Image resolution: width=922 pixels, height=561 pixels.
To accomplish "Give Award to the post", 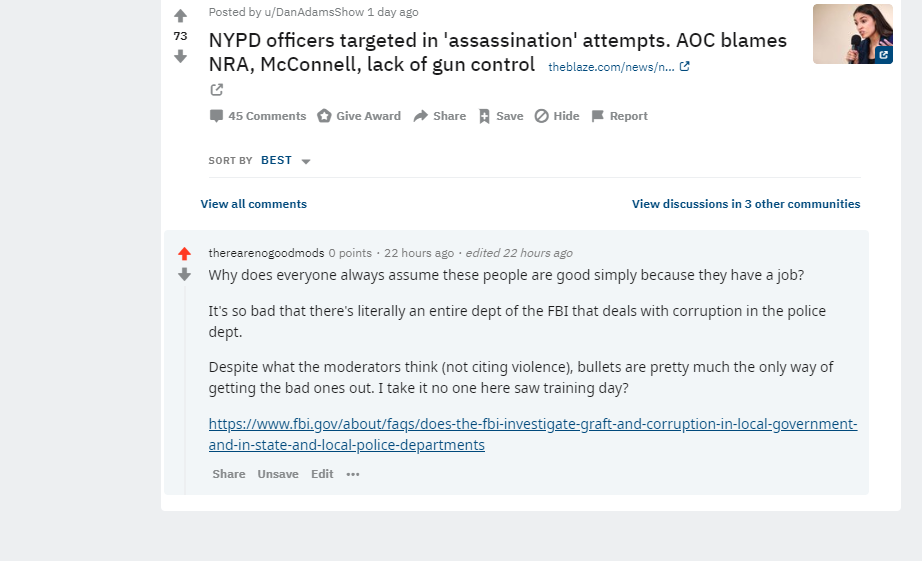I will click(x=359, y=116).
